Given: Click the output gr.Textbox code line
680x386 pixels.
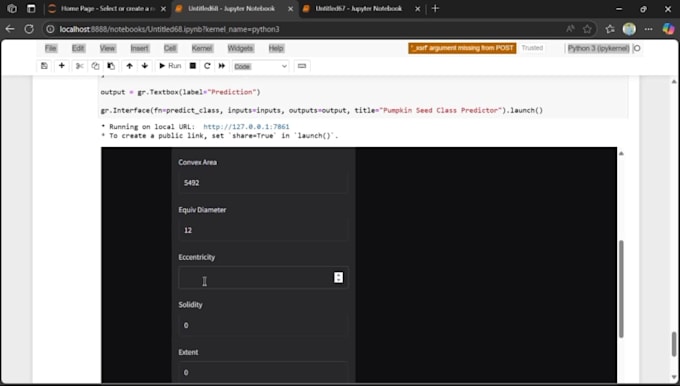Looking at the screenshot, I should point(180,92).
